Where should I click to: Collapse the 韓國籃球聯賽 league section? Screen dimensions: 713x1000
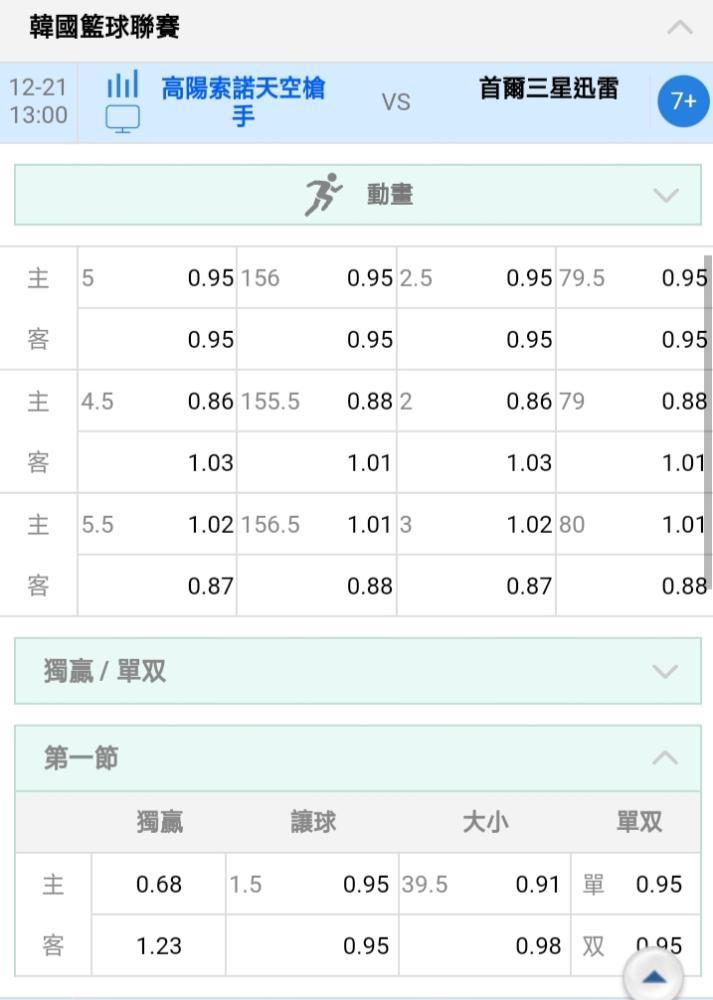[680, 27]
